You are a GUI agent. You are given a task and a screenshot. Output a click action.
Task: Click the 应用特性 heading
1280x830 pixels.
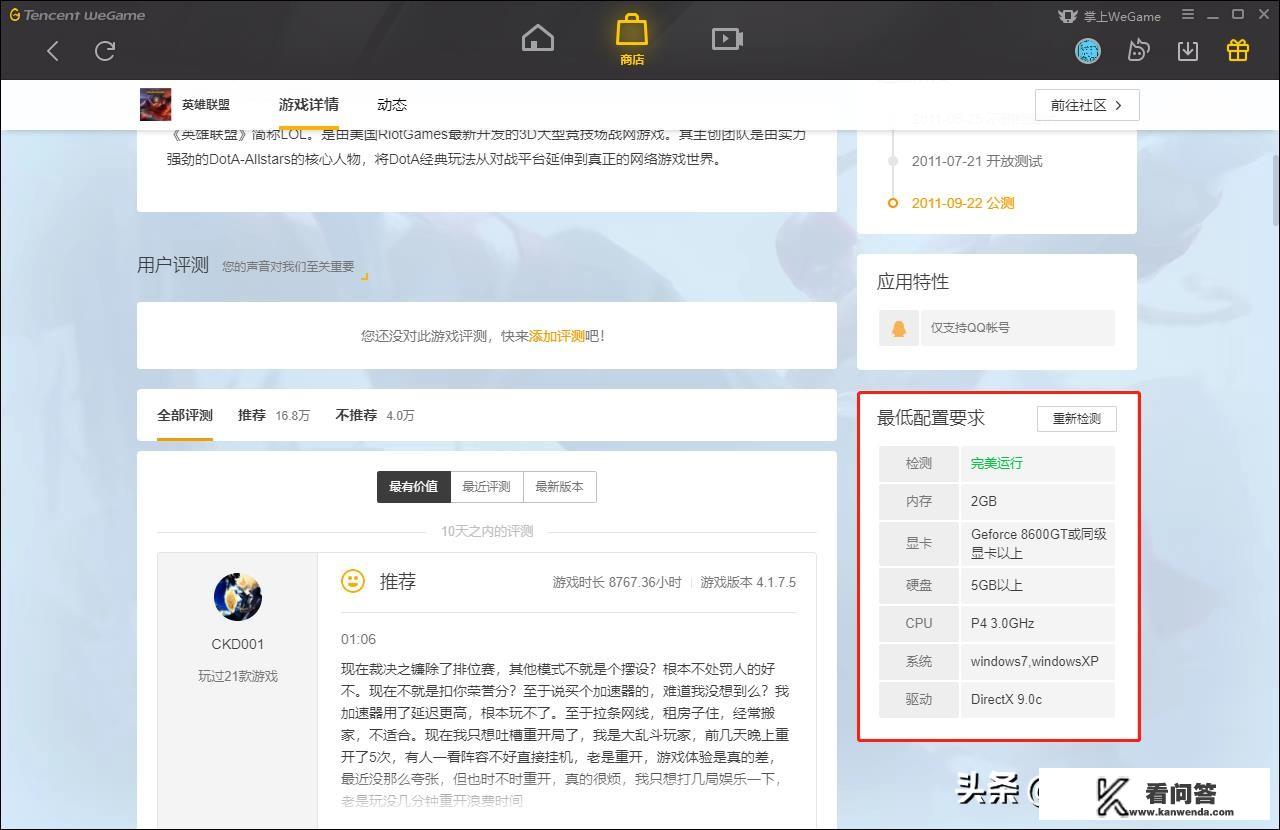click(913, 282)
